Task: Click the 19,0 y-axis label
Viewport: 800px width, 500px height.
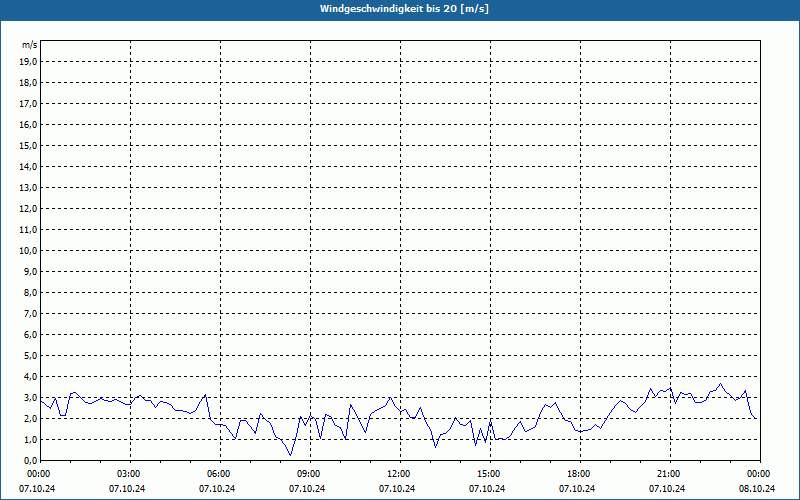Action: coord(28,62)
